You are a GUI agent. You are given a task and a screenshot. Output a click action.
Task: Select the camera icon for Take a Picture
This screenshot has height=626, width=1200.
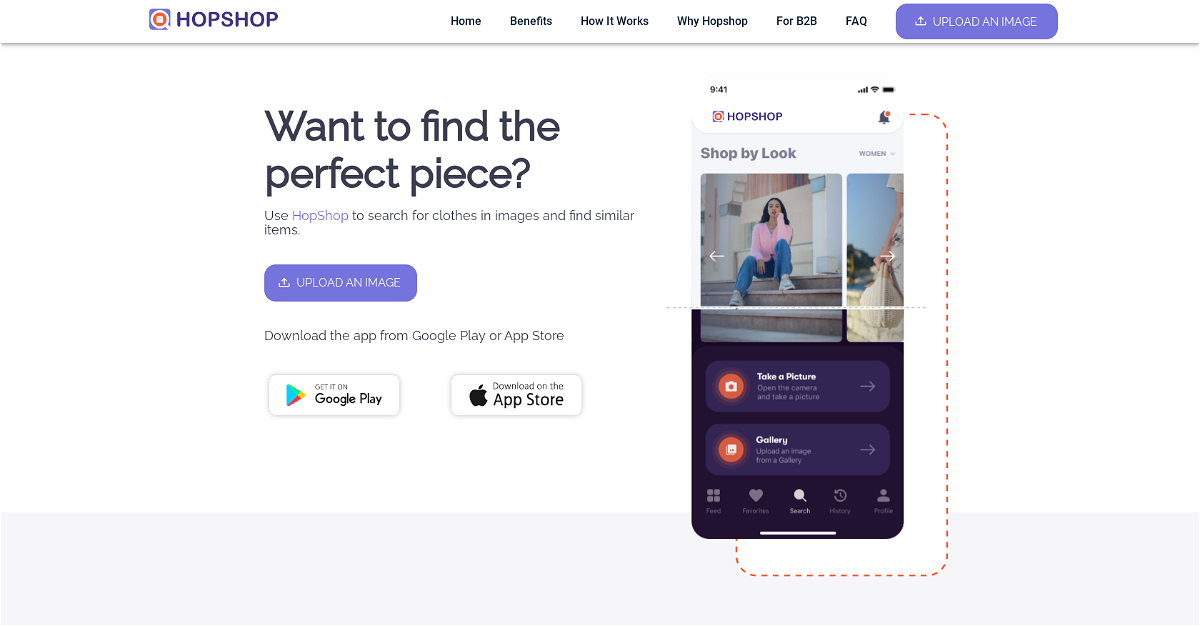731,386
